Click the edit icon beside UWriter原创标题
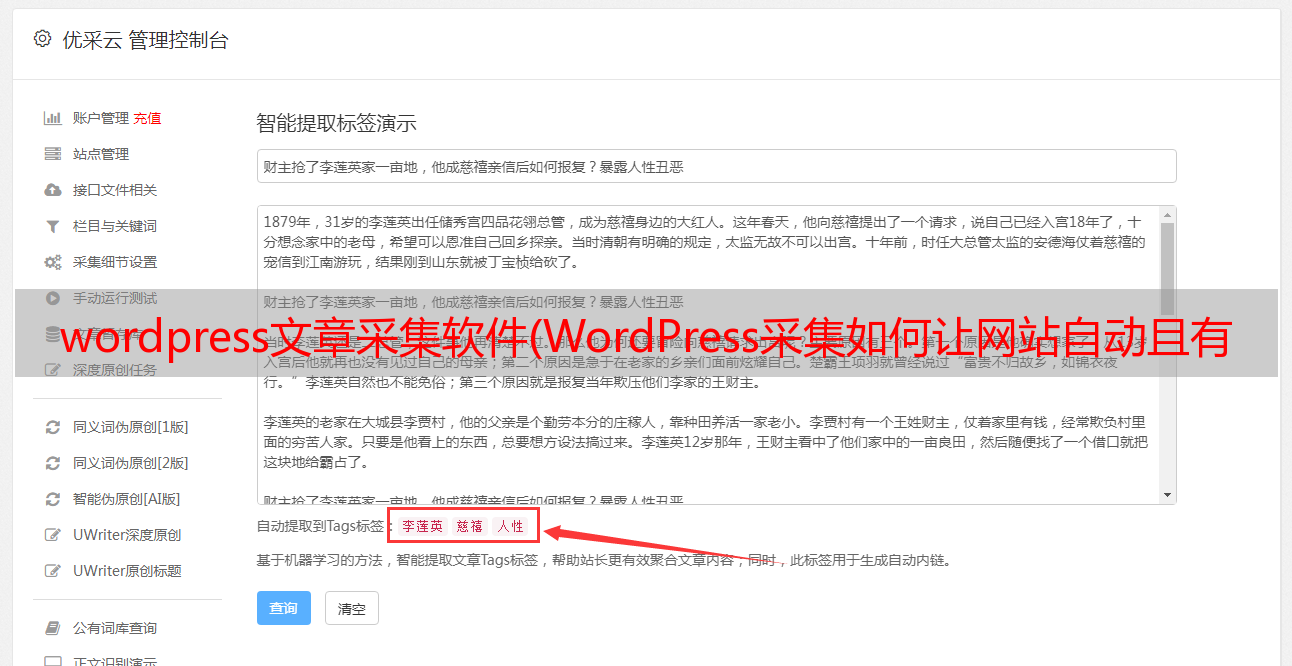This screenshot has height=666, width=1292. click(x=52, y=571)
